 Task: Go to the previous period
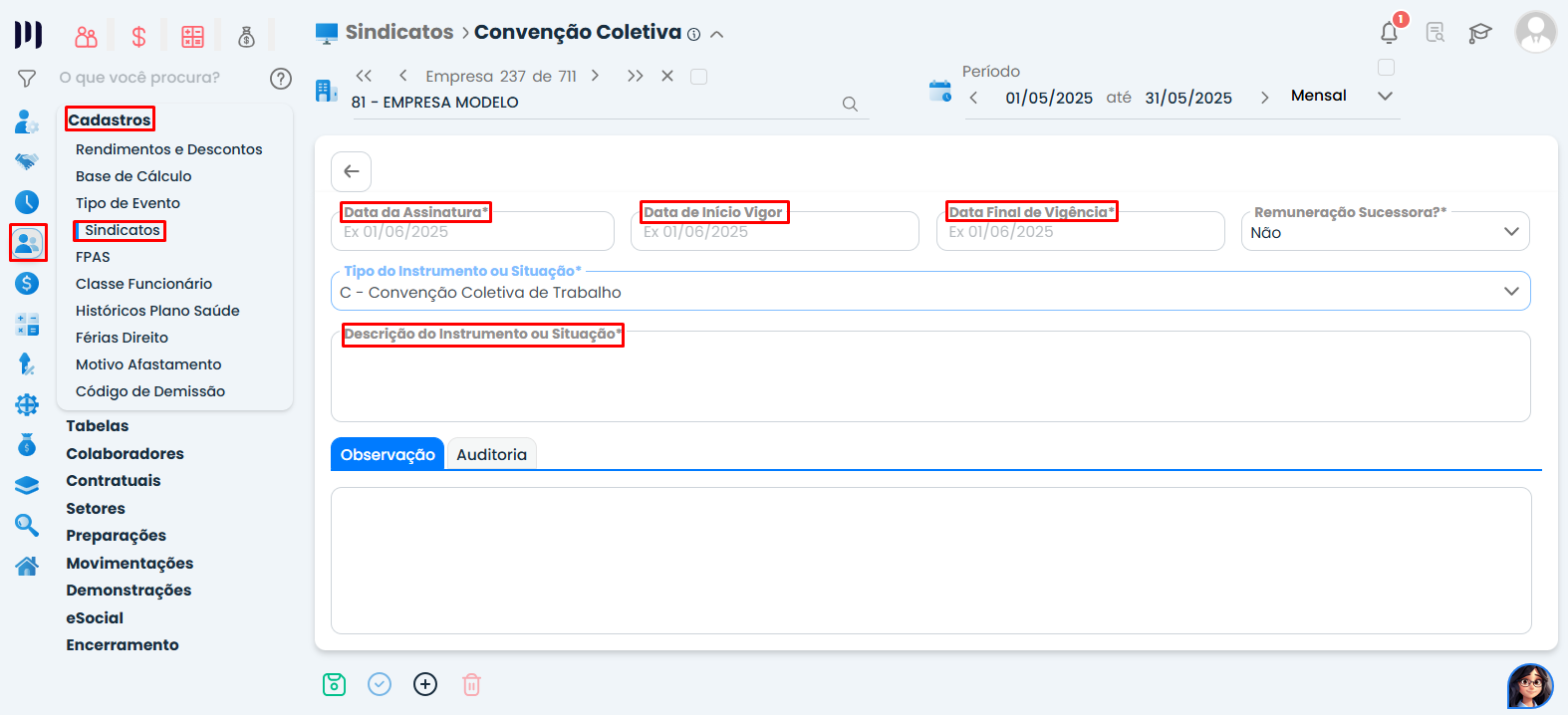pyautogui.click(x=973, y=98)
